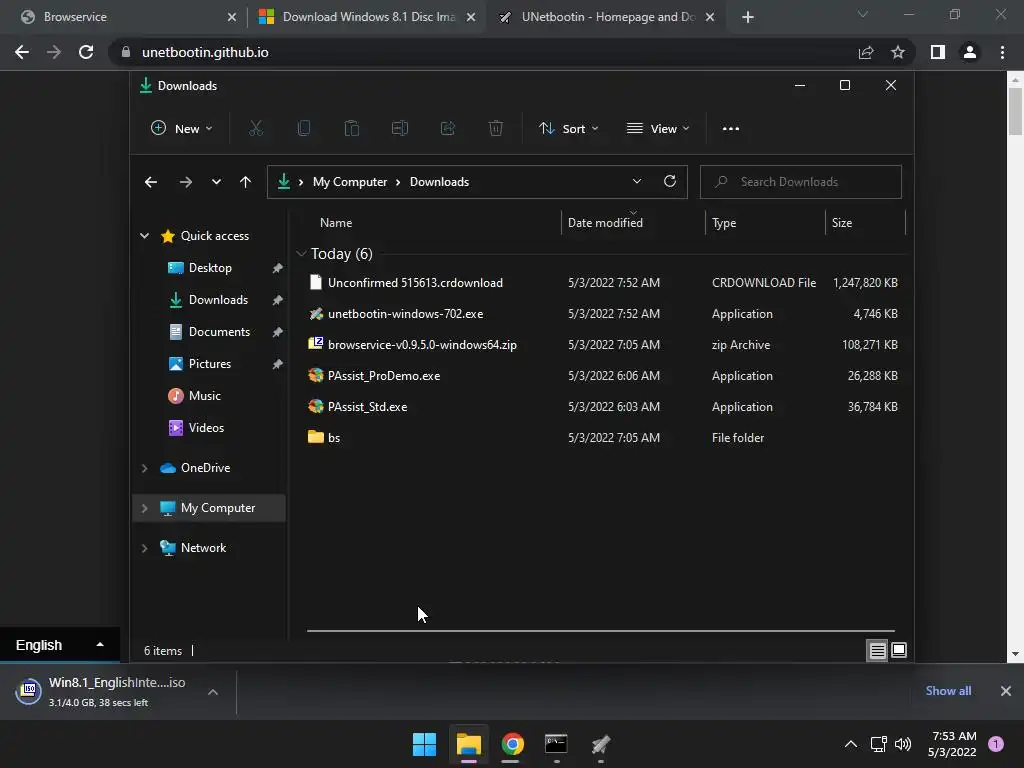Click My Computer breadcrumb in address bar
Screen dimensions: 1024x768
(x=350, y=182)
